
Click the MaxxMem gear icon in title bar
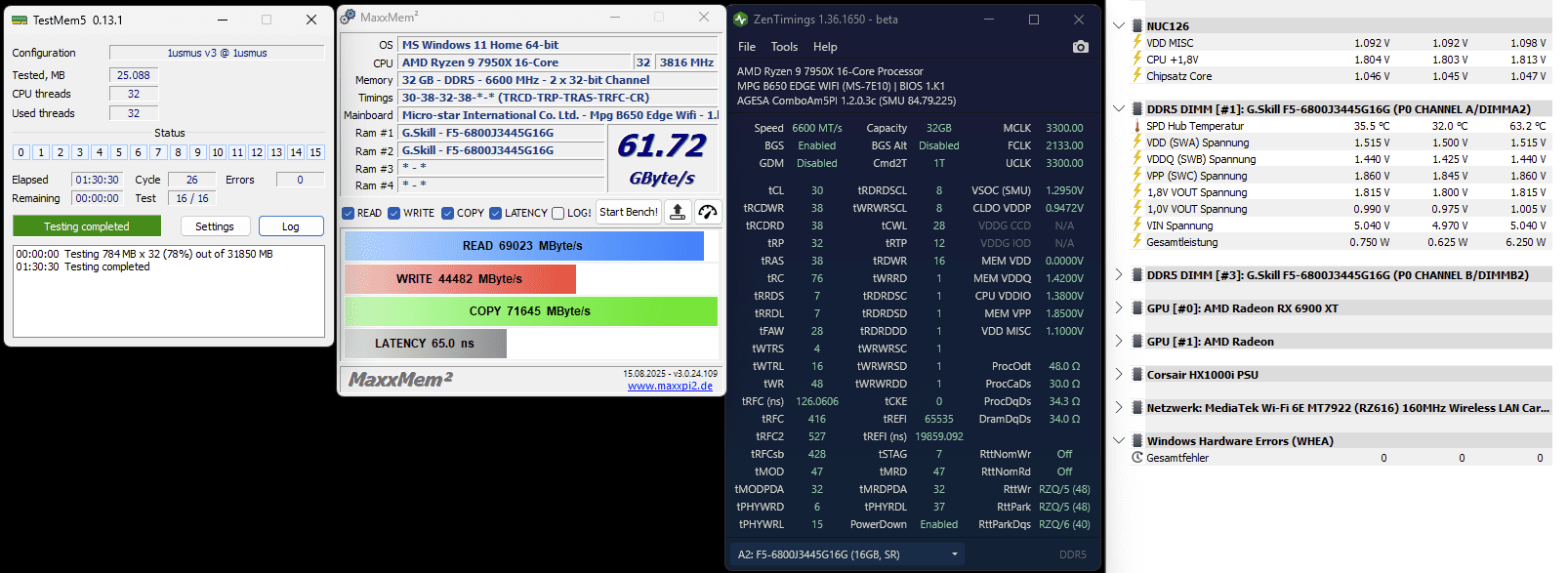coord(348,17)
